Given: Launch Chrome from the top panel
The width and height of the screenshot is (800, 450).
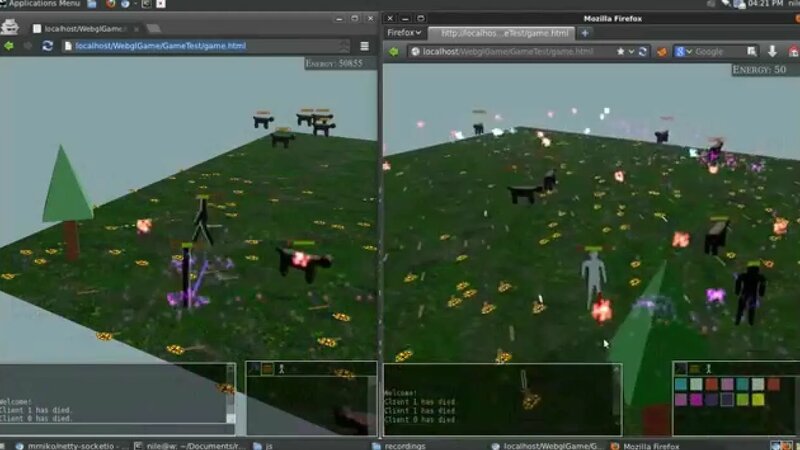Looking at the screenshot, I should click(110, 4).
